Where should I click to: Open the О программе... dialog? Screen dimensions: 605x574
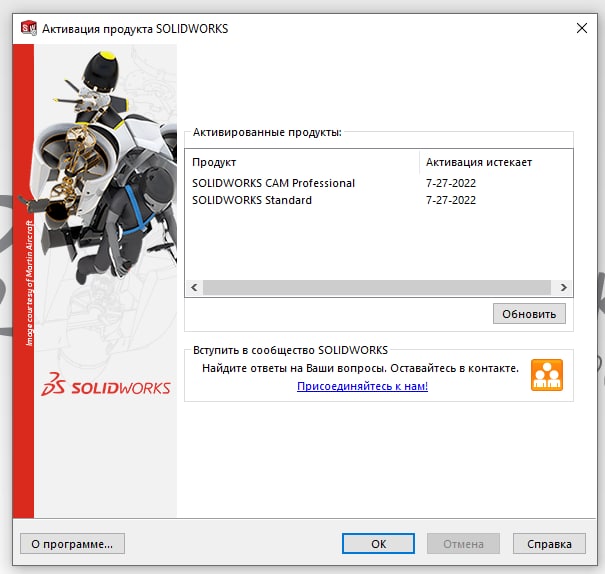(72, 544)
